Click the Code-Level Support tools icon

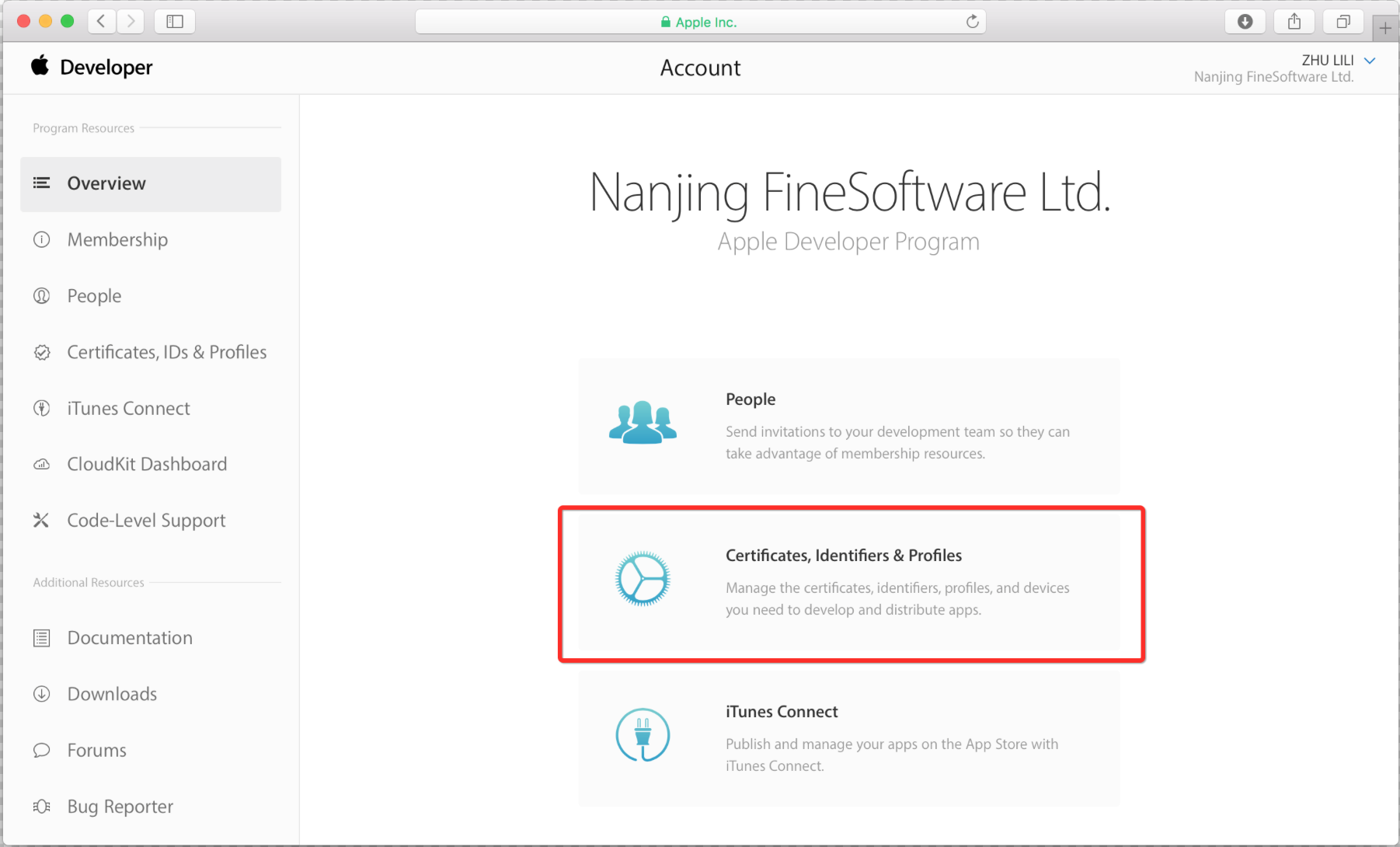tap(42, 521)
